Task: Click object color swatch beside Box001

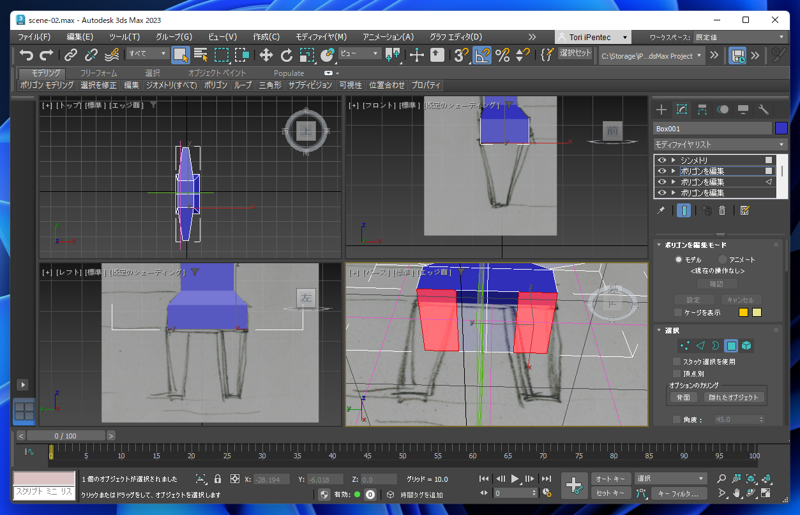Action: (781, 129)
